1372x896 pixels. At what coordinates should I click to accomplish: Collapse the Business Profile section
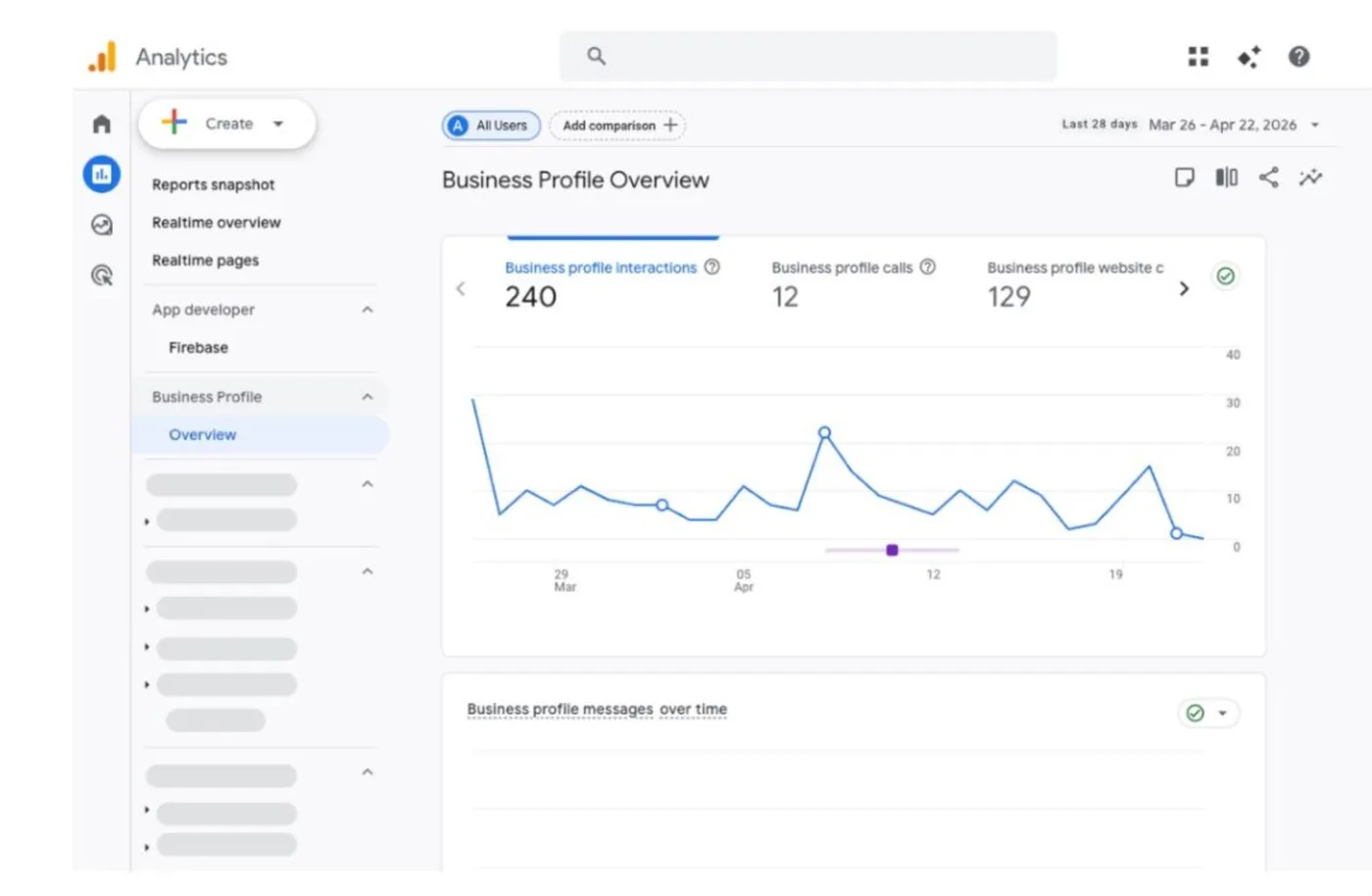pos(367,397)
